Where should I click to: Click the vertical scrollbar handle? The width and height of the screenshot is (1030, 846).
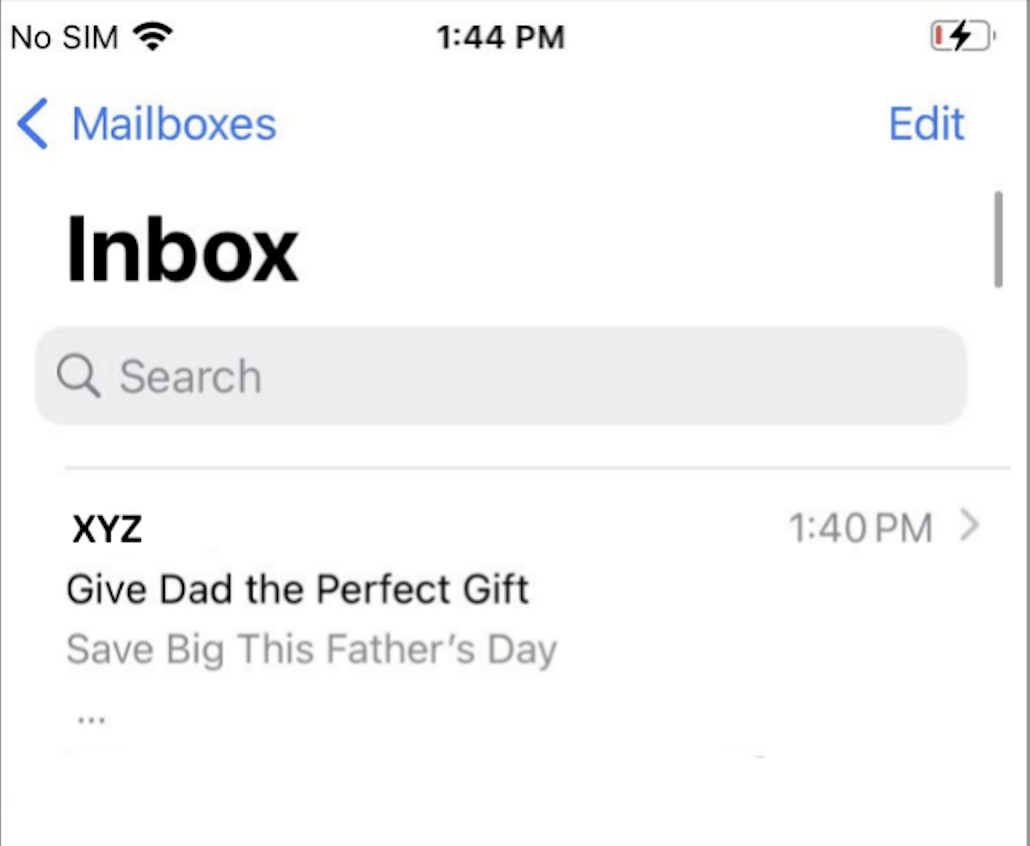pyautogui.click(x=997, y=240)
